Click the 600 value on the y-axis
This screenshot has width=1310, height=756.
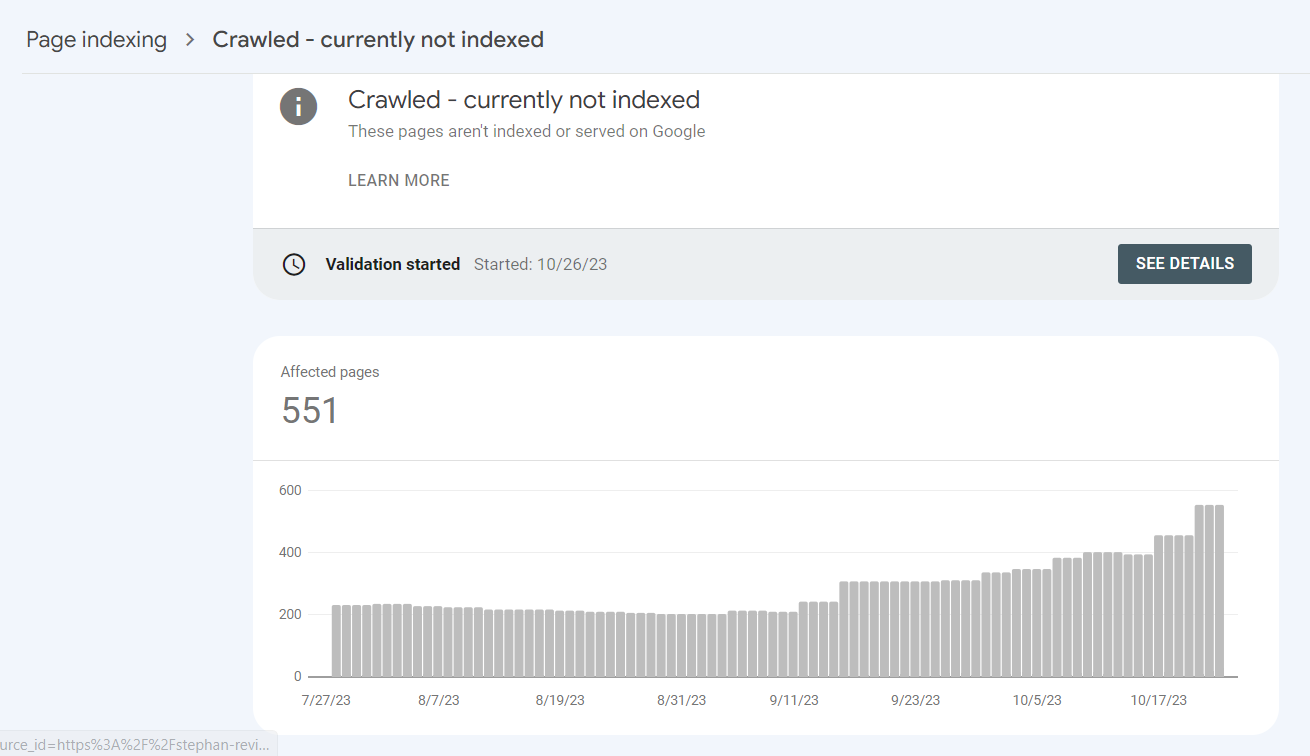pos(291,491)
